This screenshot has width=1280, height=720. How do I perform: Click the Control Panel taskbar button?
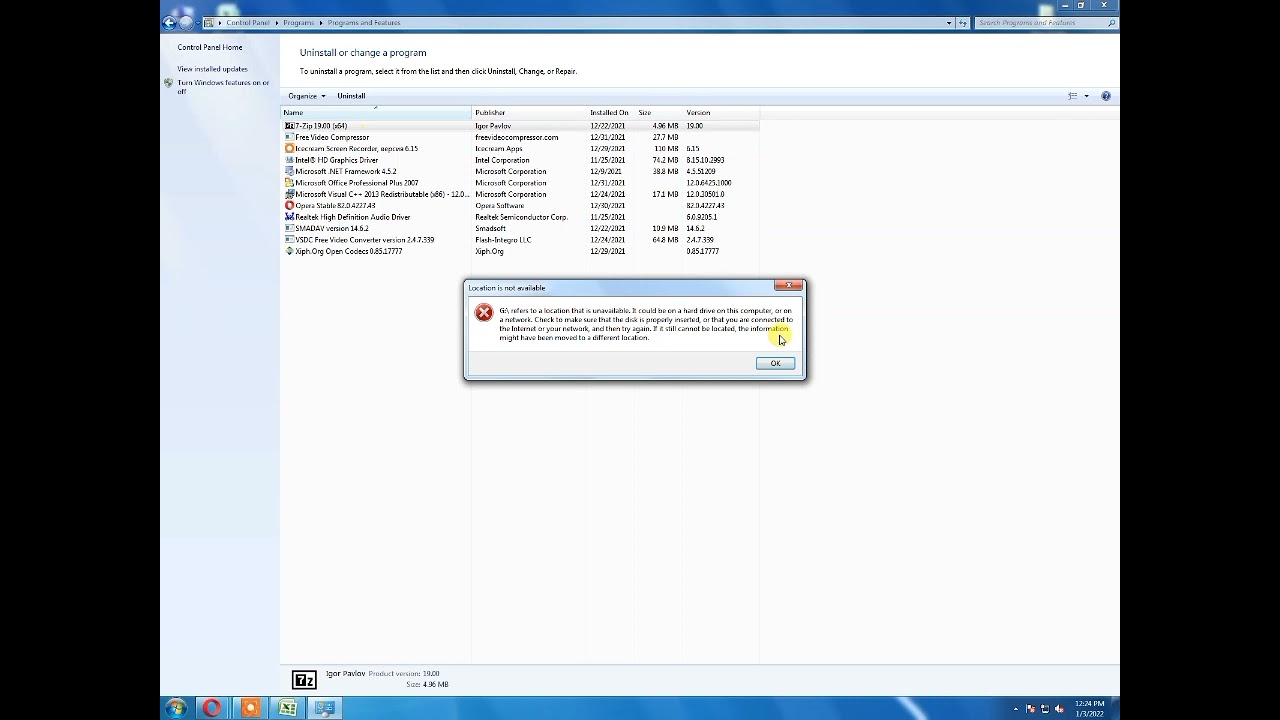pyautogui.click(x=325, y=708)
